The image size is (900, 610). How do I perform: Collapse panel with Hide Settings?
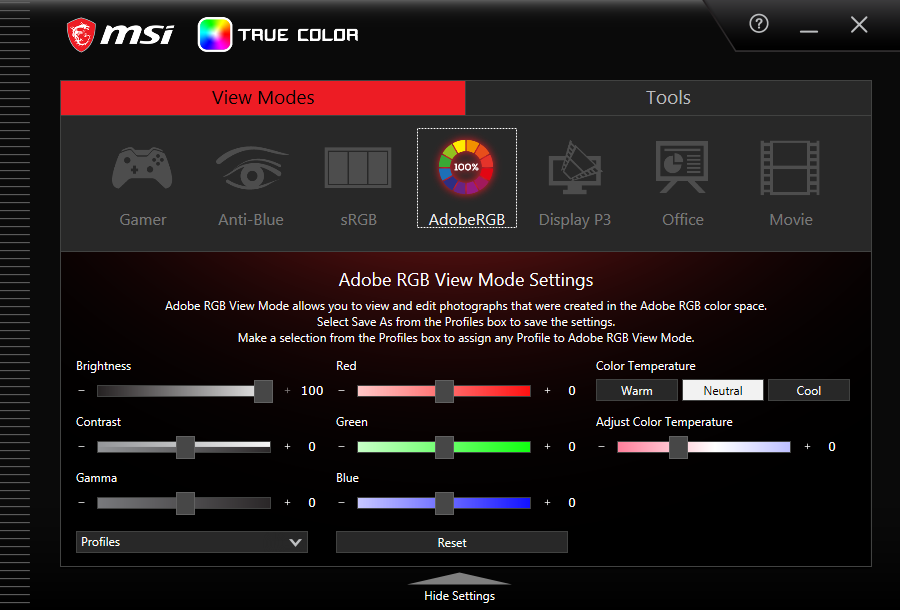(459, 588)
